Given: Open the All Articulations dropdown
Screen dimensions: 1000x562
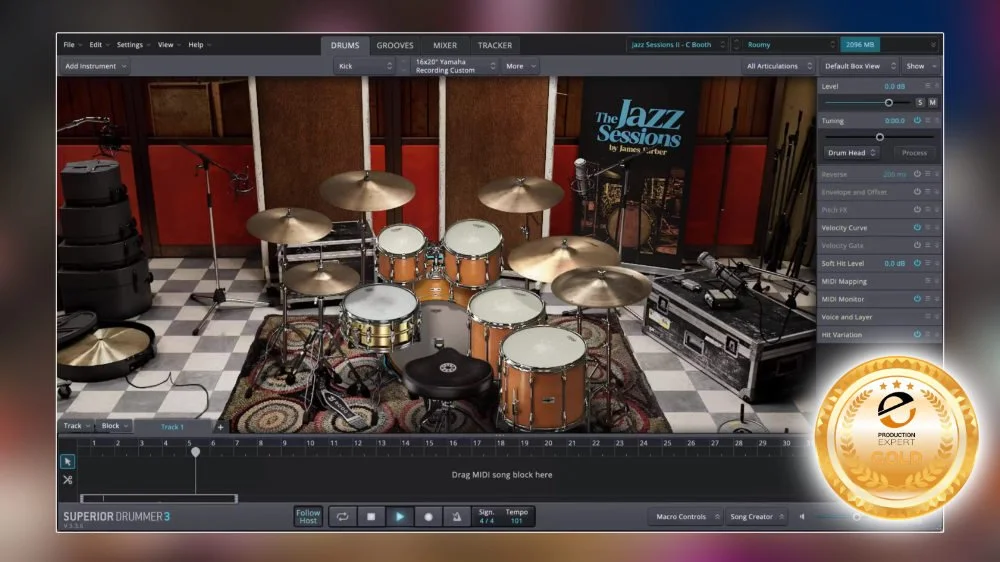Looking at the screenshot, I should [x=777, y=66].
